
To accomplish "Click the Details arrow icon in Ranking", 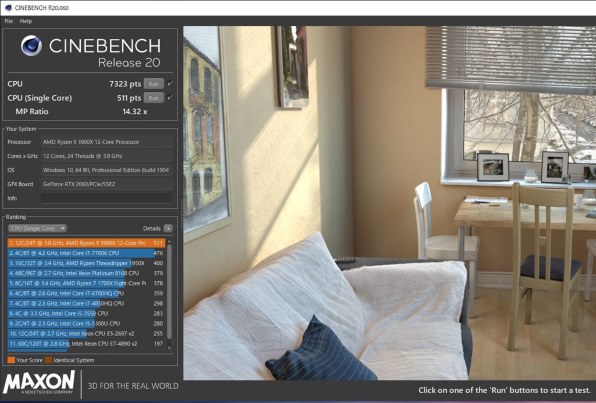I will click(168, 228).
